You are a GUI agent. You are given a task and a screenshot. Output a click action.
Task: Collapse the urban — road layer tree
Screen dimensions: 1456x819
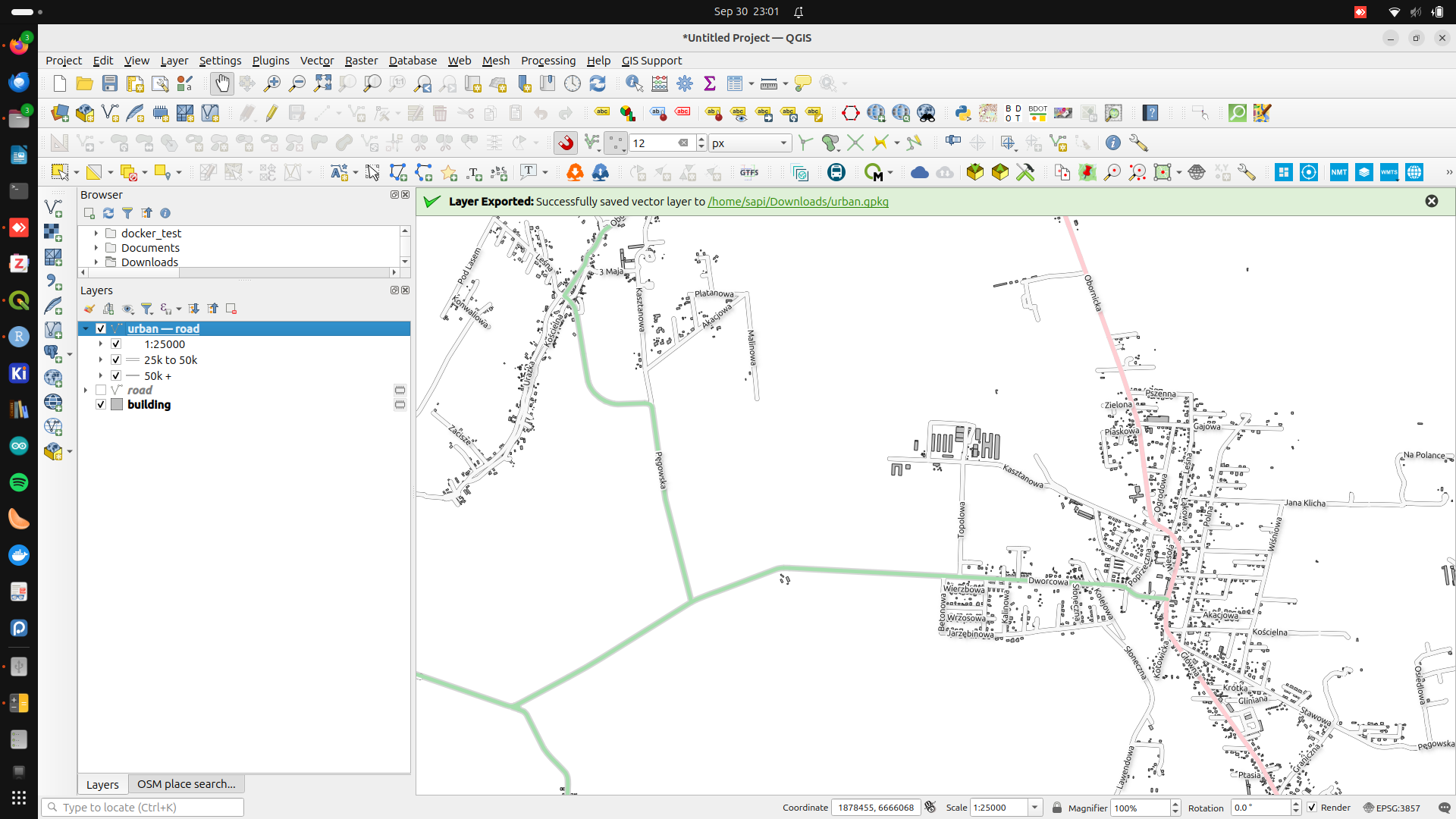[86, 328]
